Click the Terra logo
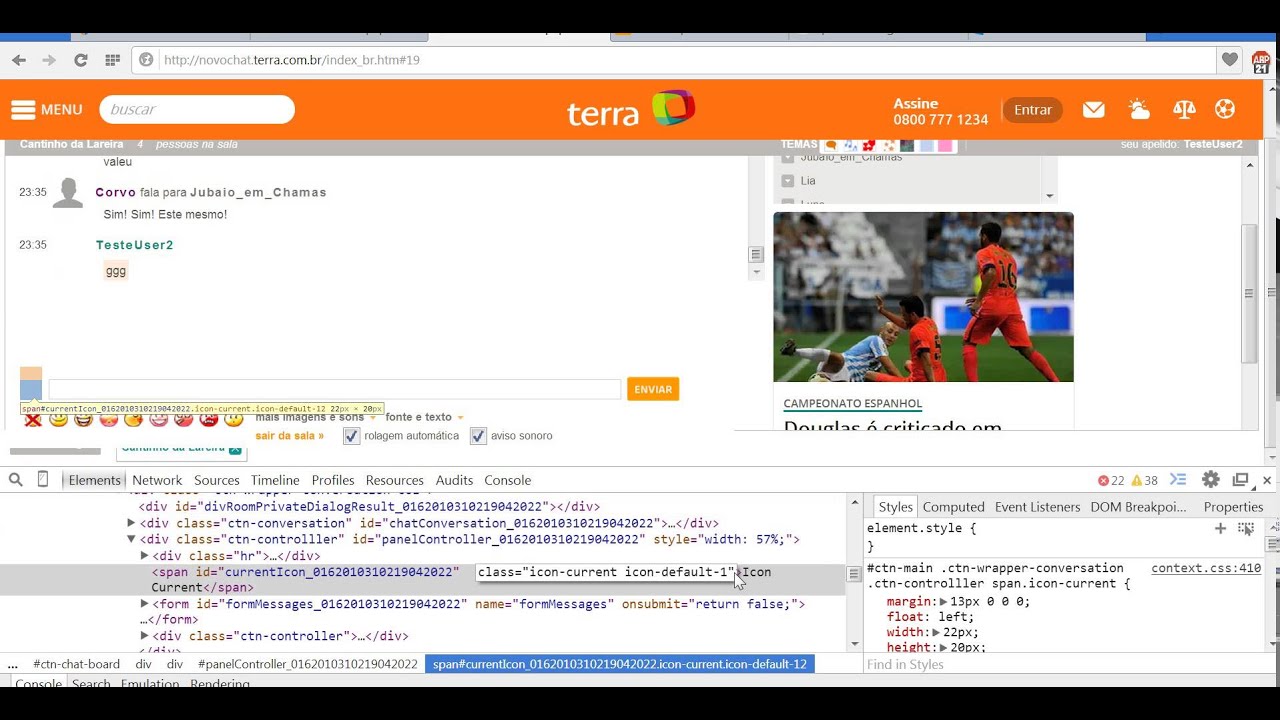 [631, 109]
